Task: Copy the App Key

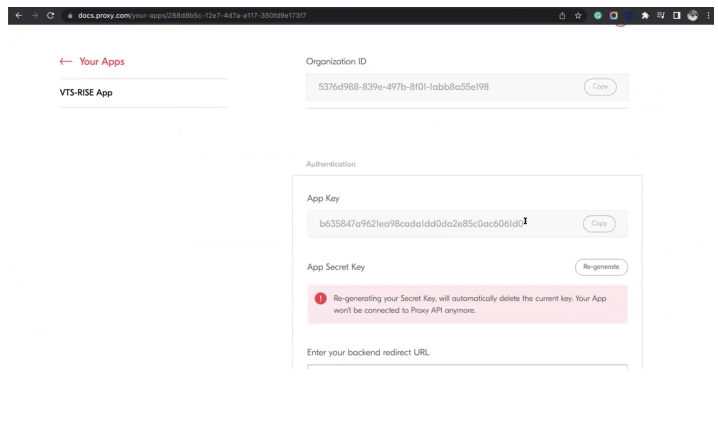Action: pos(599,223)
